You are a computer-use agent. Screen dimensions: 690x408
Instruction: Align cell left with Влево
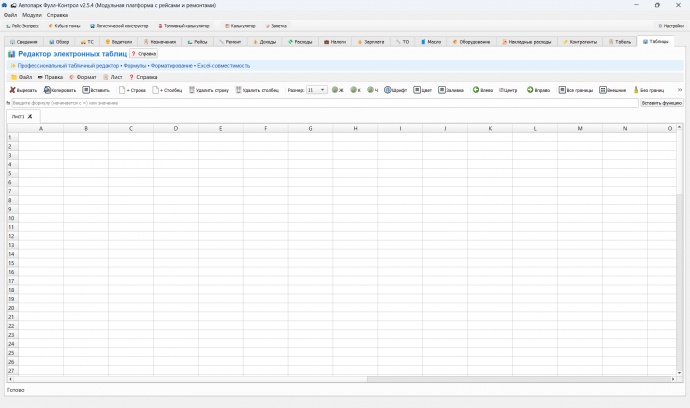click(x=483, y=90)
